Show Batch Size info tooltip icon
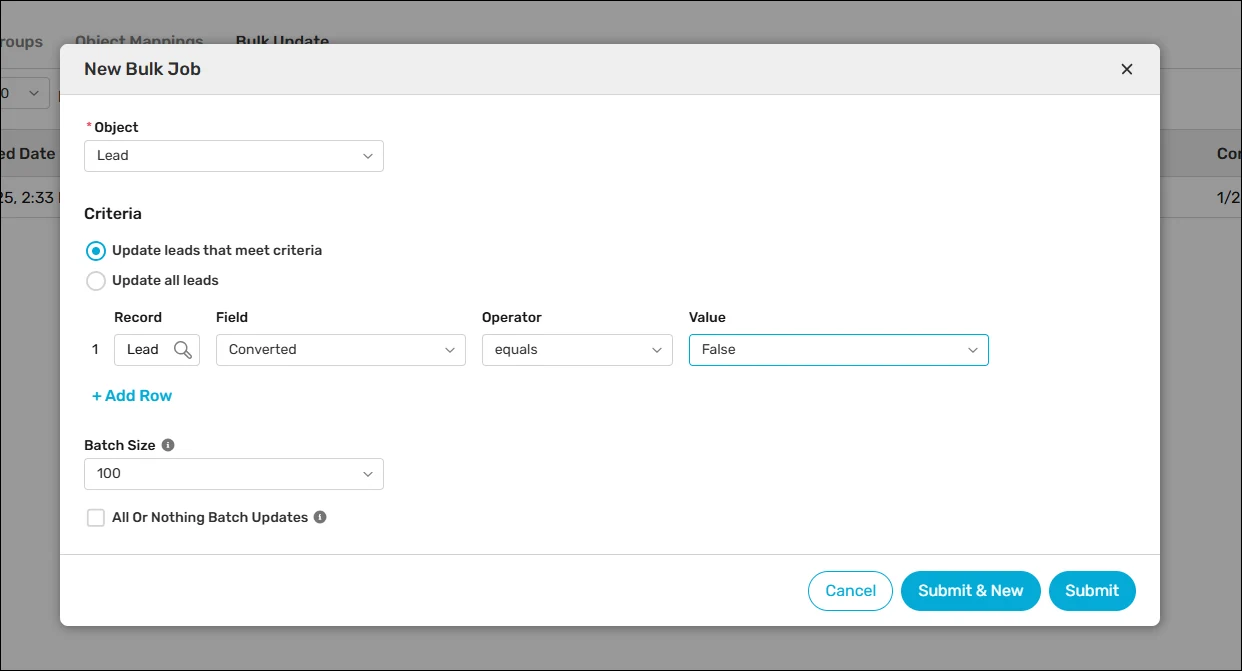The height and width of the screenshot is (671, 1242). click(168, 445)
